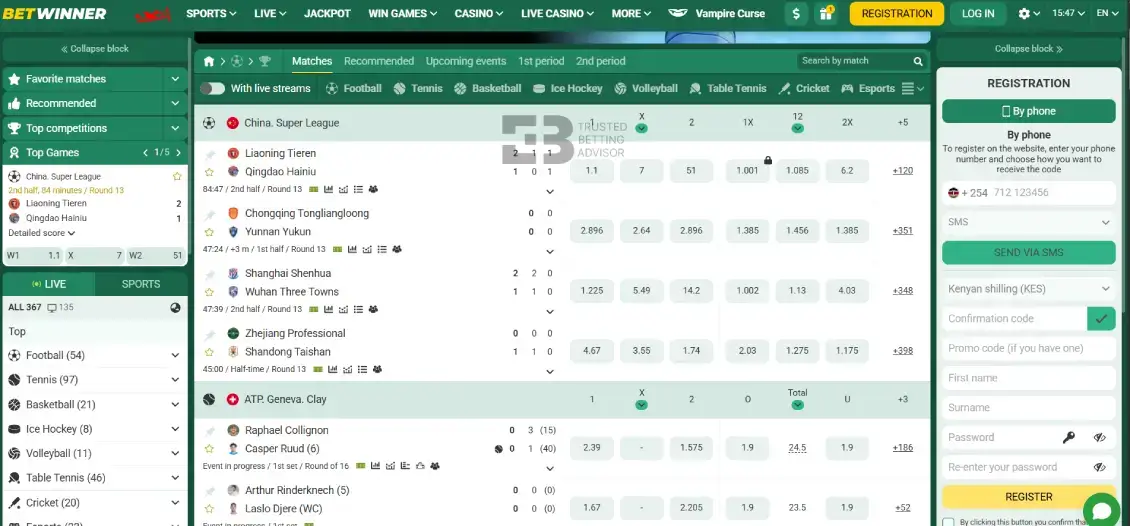Open Vampire Curse promo link

(x=717, y=14)
